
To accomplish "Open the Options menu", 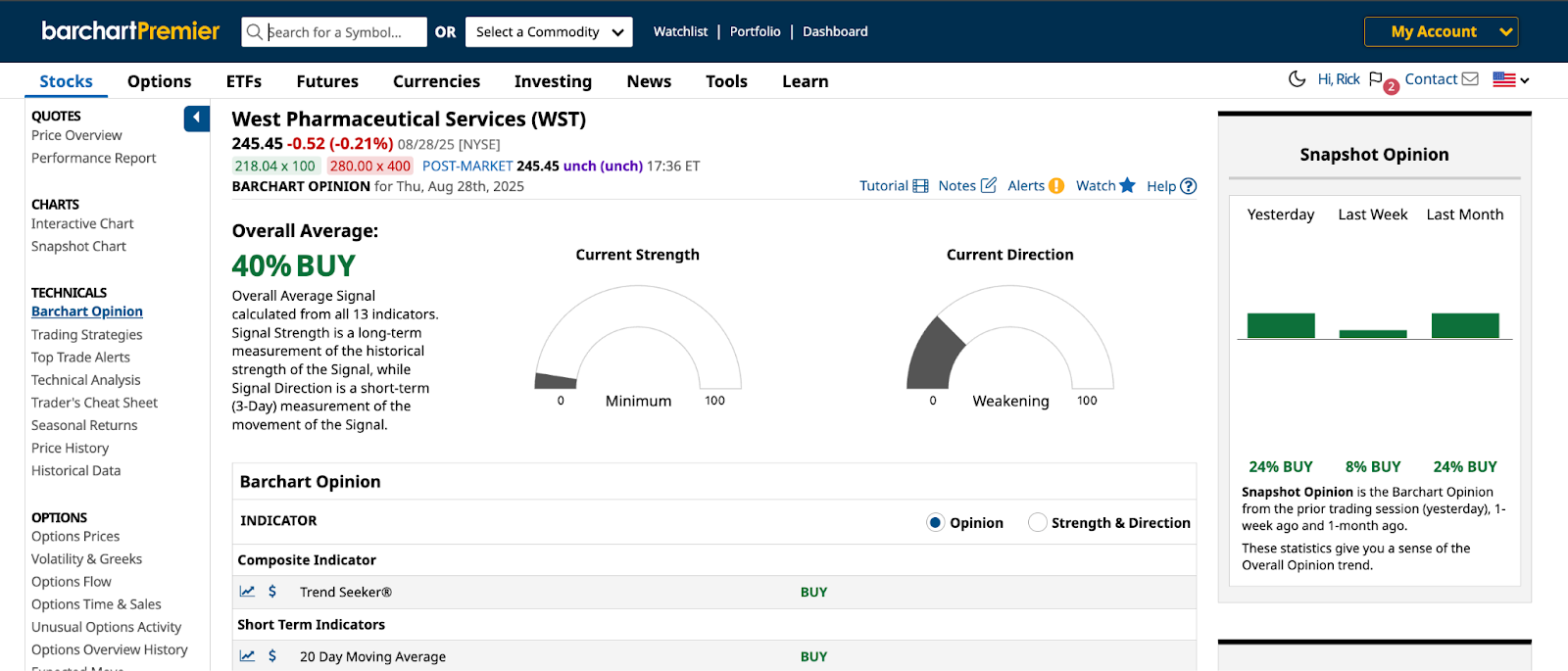I will 159,81.
